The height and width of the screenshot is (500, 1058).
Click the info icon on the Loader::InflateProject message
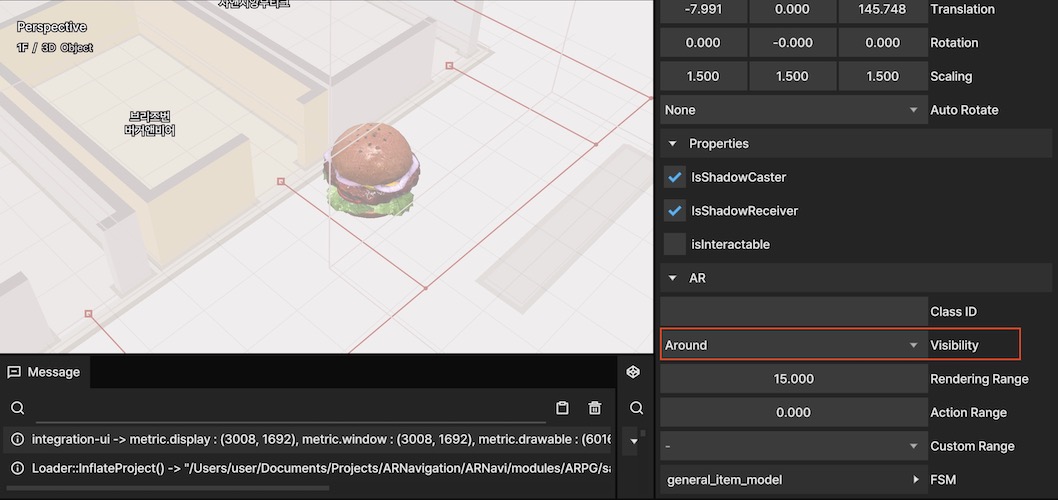pyautogui.click(x=17, y=468)
